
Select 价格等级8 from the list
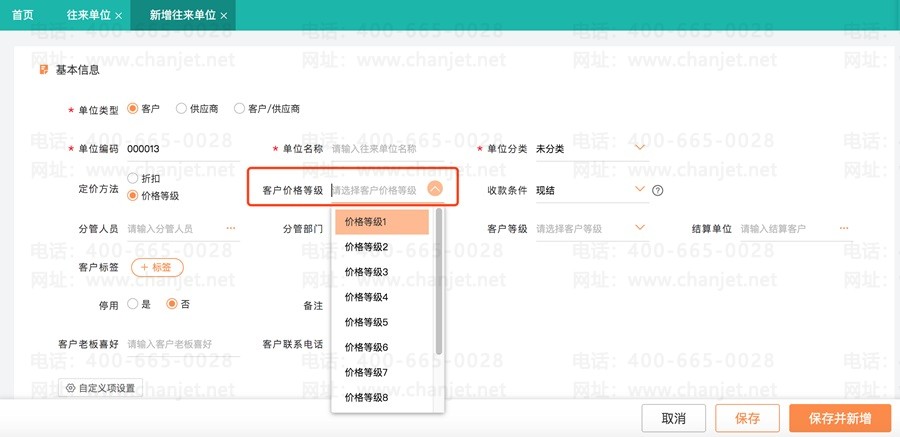point(382,397)
